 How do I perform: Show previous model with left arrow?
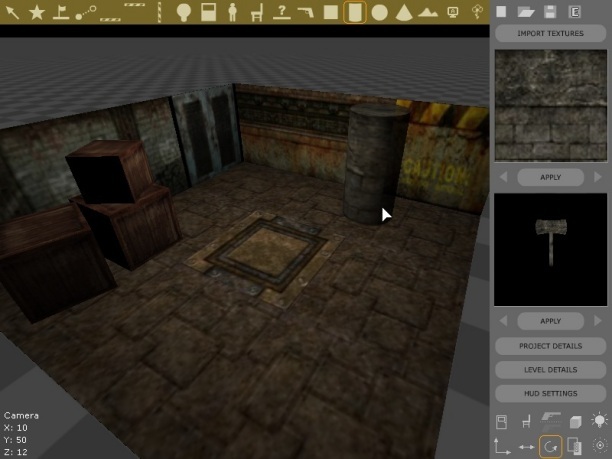click(503, 321)
